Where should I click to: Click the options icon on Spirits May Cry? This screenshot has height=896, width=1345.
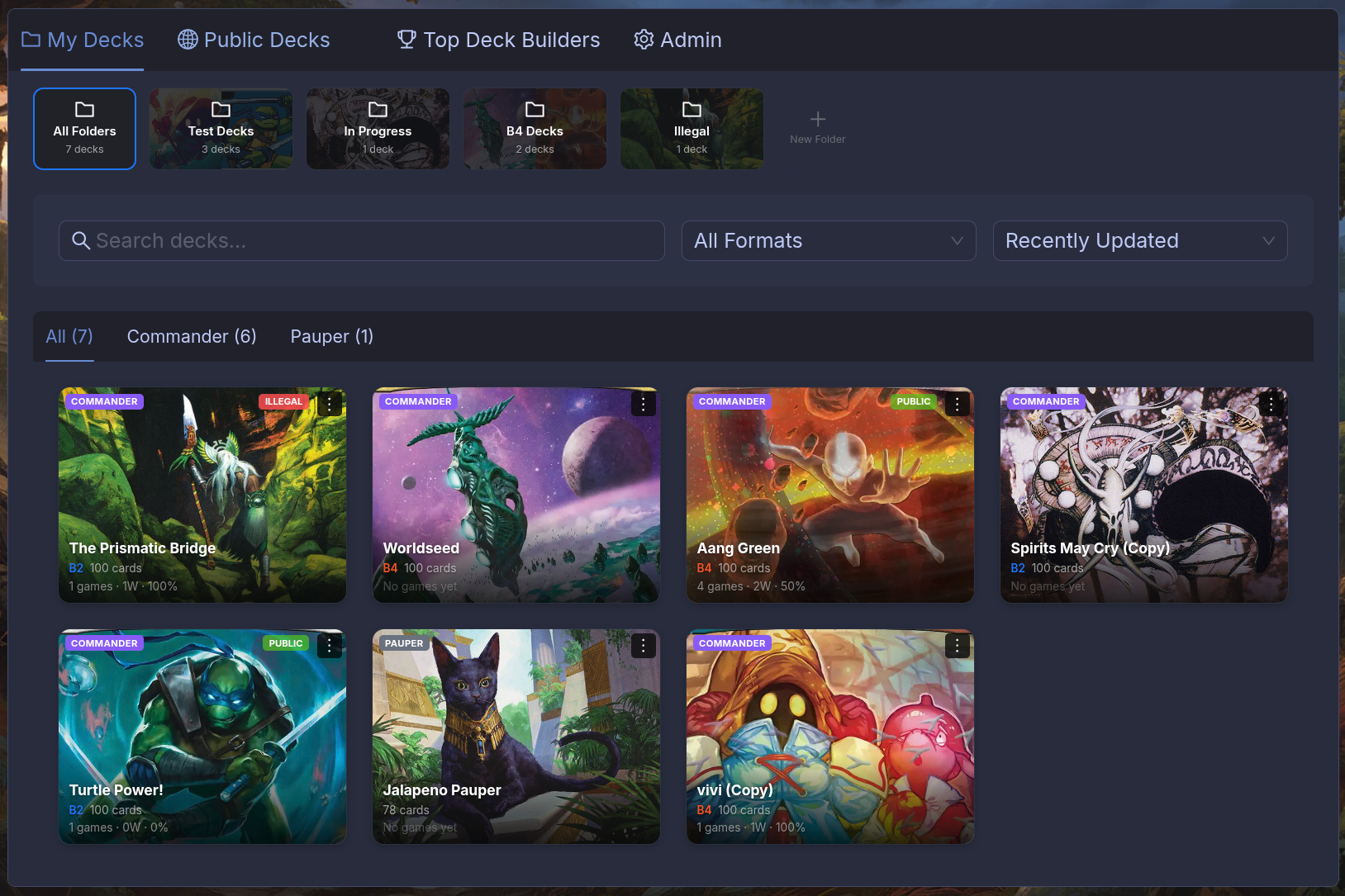pos(1271,403)
